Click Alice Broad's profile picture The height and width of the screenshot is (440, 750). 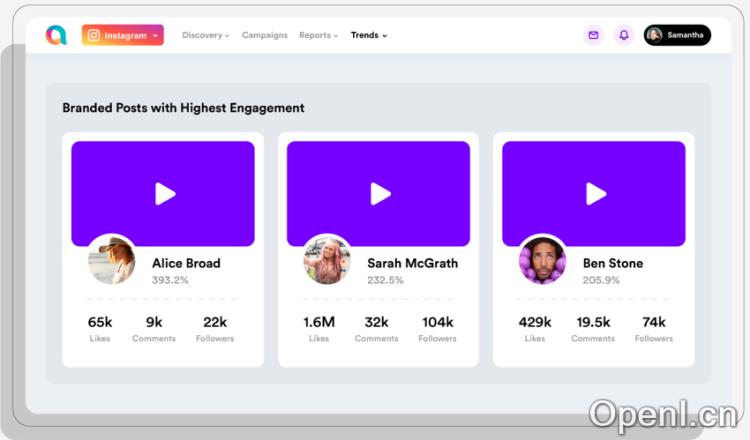click(111, 261)
